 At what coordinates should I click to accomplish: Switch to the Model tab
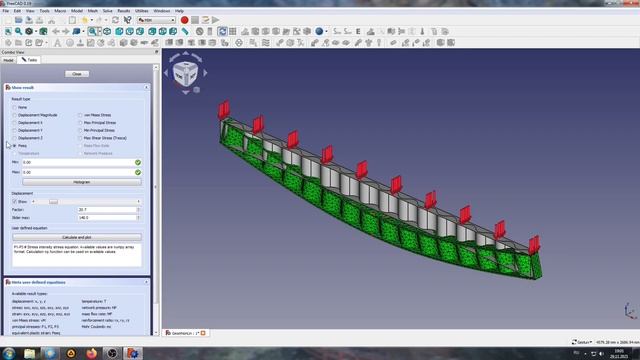coord(8,60)
